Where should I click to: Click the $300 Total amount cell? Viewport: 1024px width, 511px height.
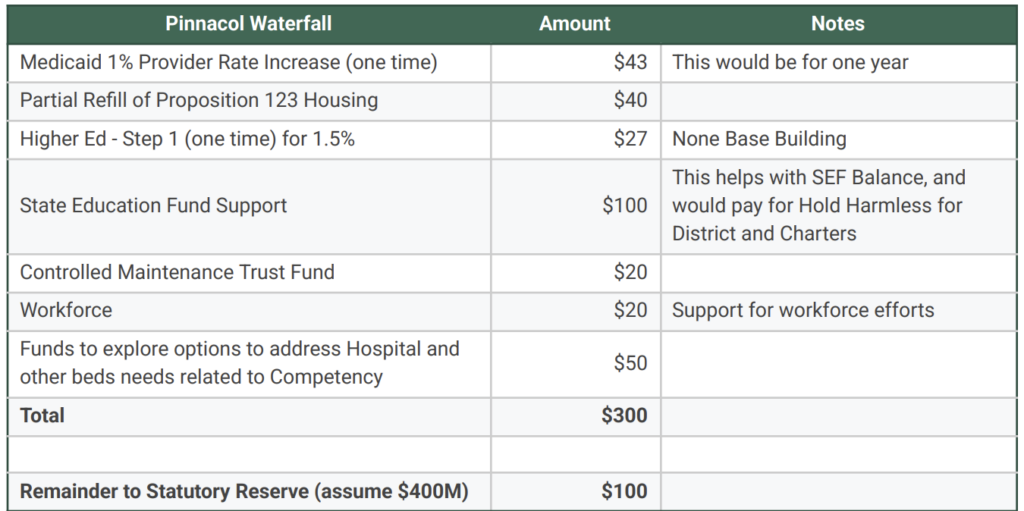coord(624,415)
